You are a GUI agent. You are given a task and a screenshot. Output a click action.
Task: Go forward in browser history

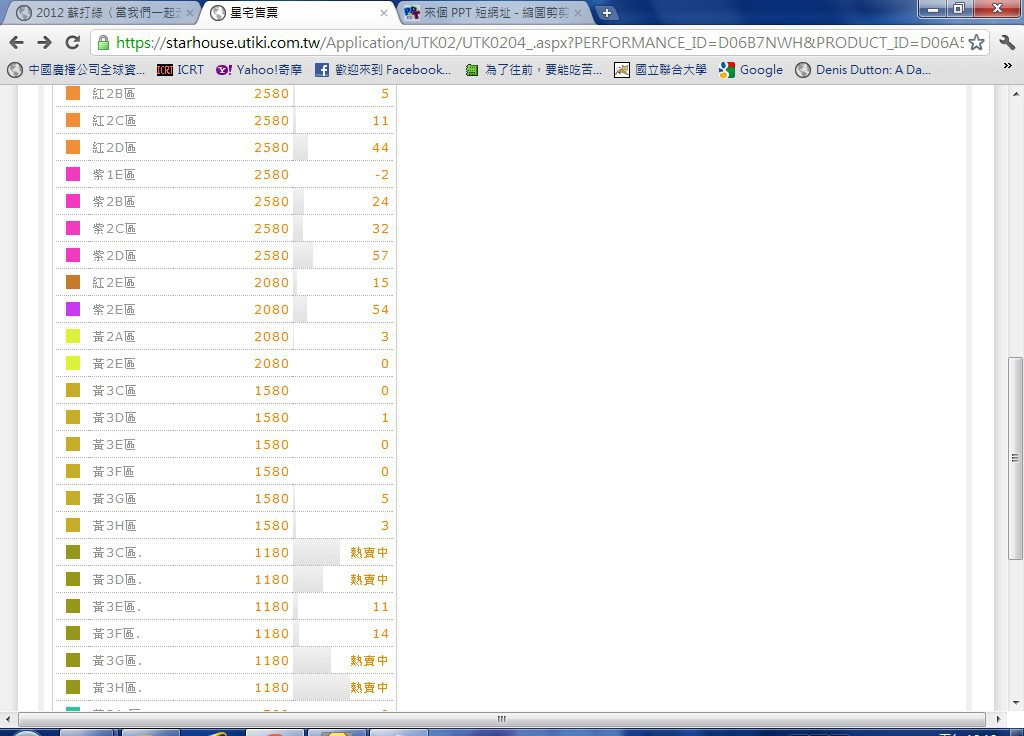click(x=44, y=42)
